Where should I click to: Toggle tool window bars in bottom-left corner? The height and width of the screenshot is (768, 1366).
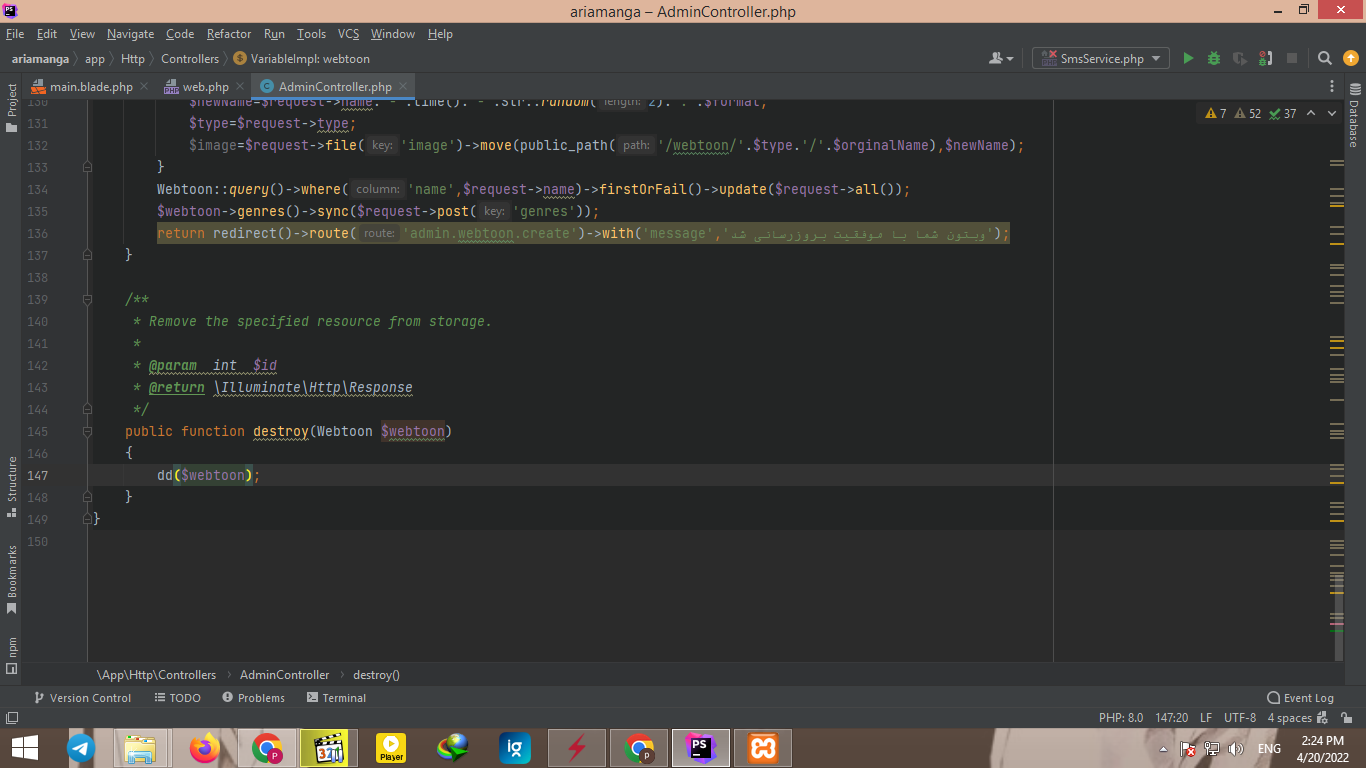tap(11, 718)
